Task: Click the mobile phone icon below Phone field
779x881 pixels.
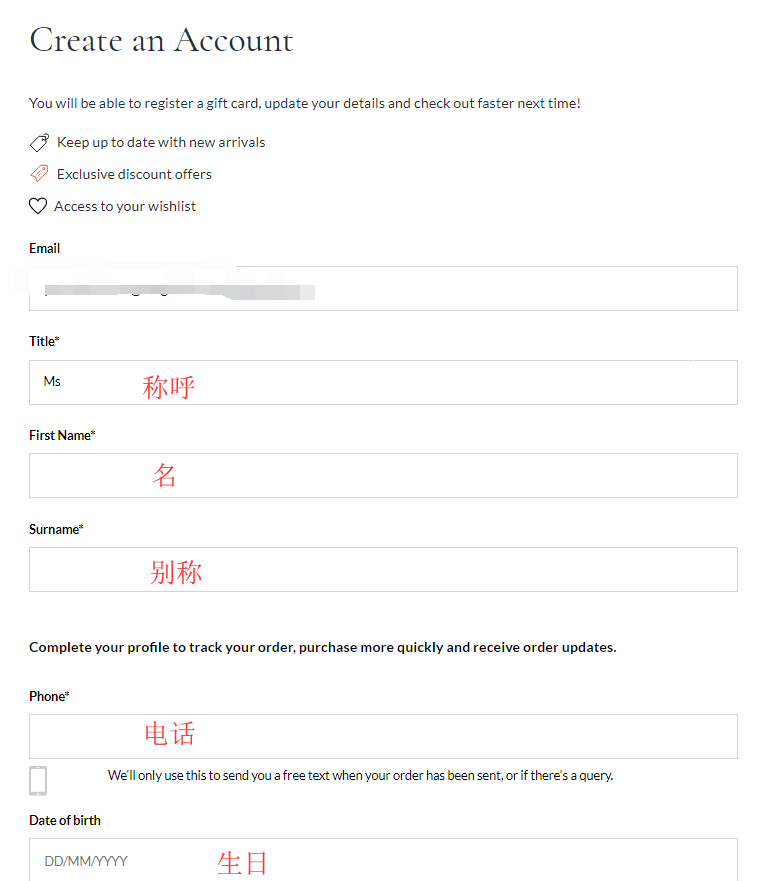Action: pos(38,780)
